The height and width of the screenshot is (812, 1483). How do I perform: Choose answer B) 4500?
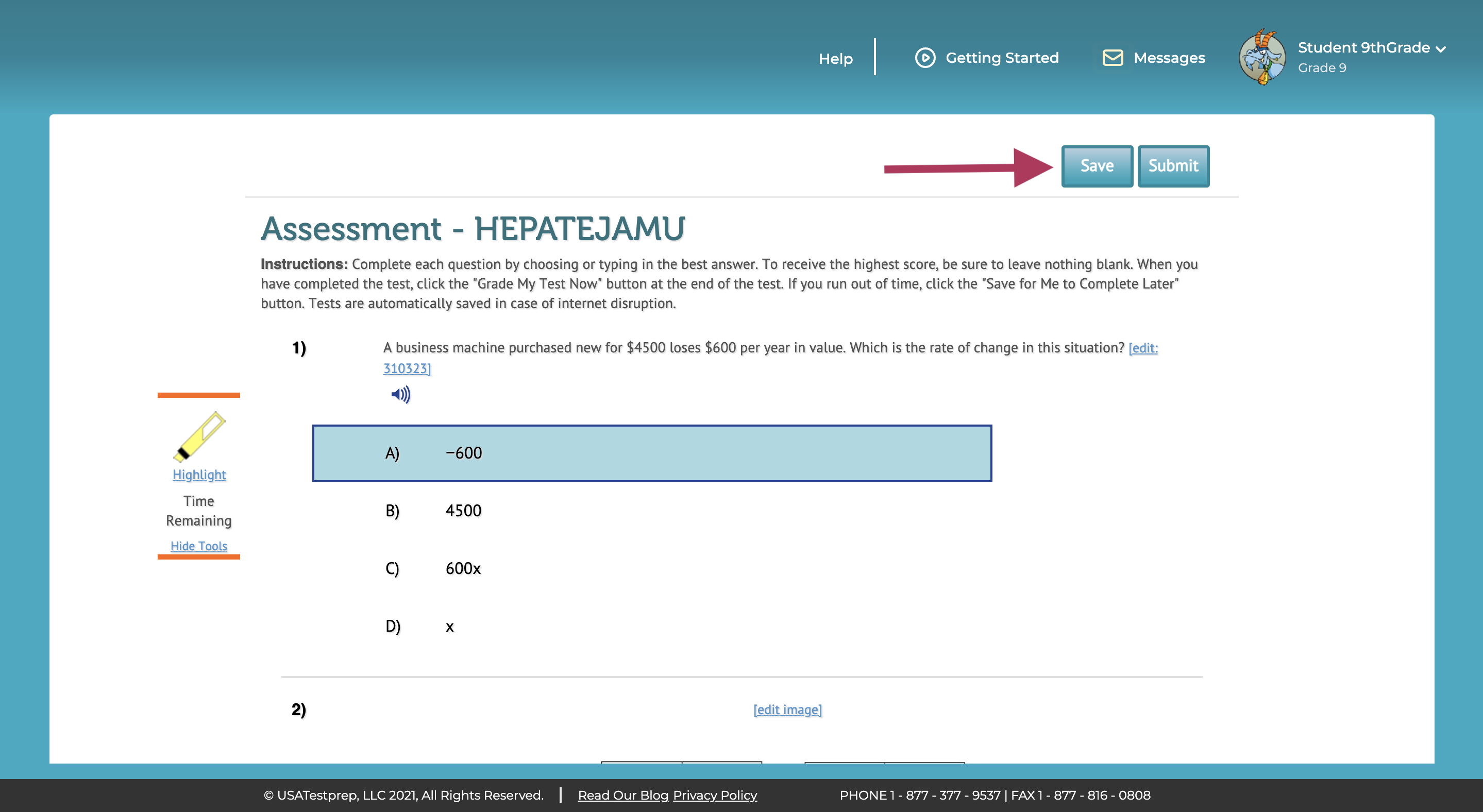pyautogui.click(x=463, y=511)
